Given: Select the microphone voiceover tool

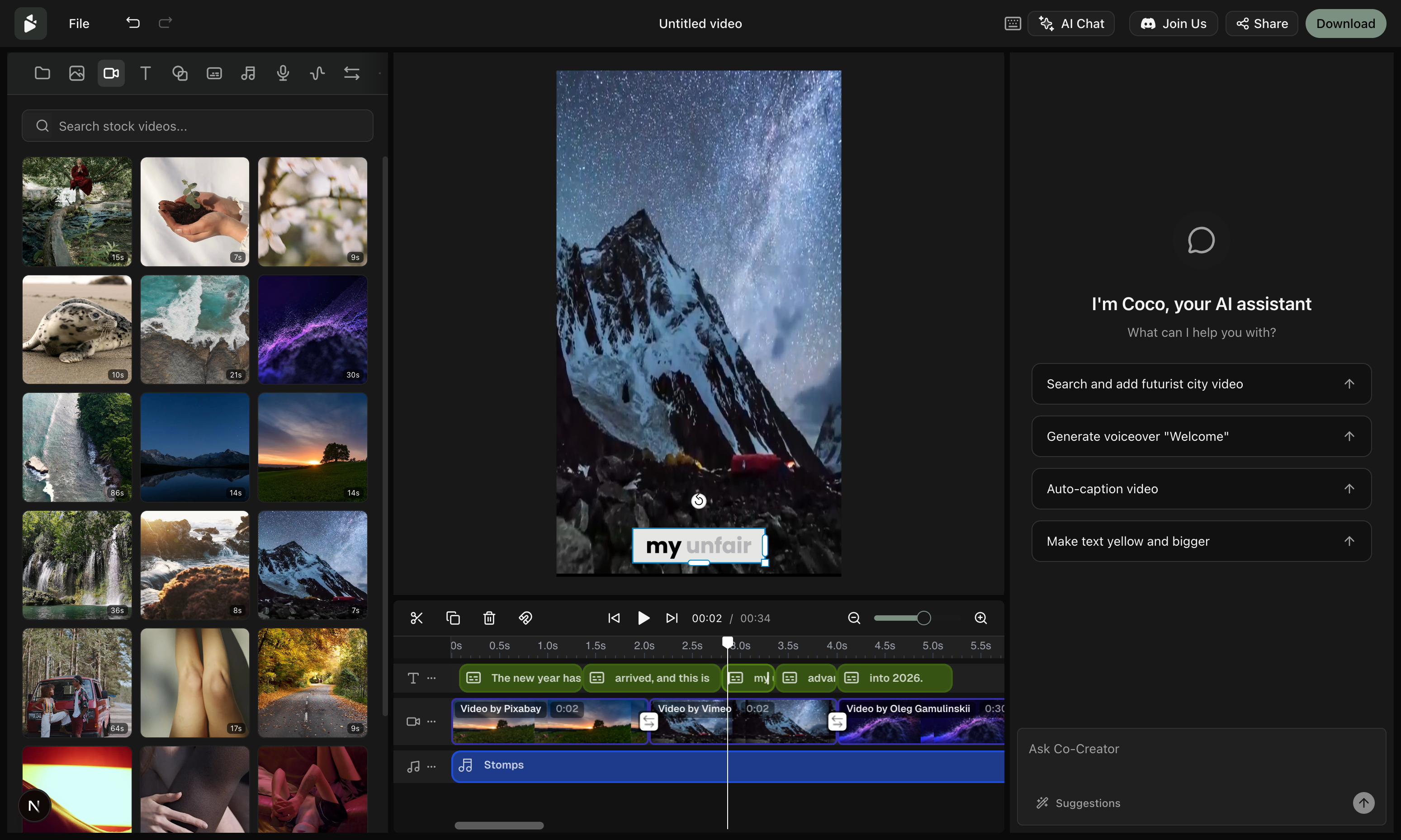Looking at the screenshot, I should 283,73.
